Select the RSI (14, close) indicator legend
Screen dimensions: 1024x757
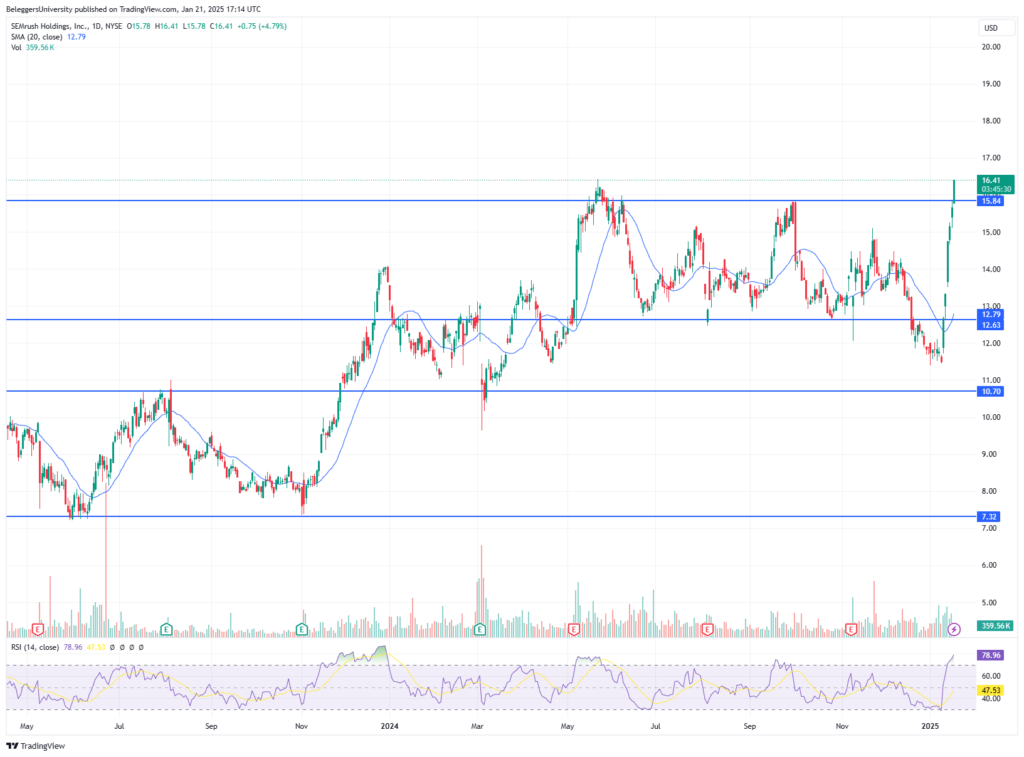(35, 647)
